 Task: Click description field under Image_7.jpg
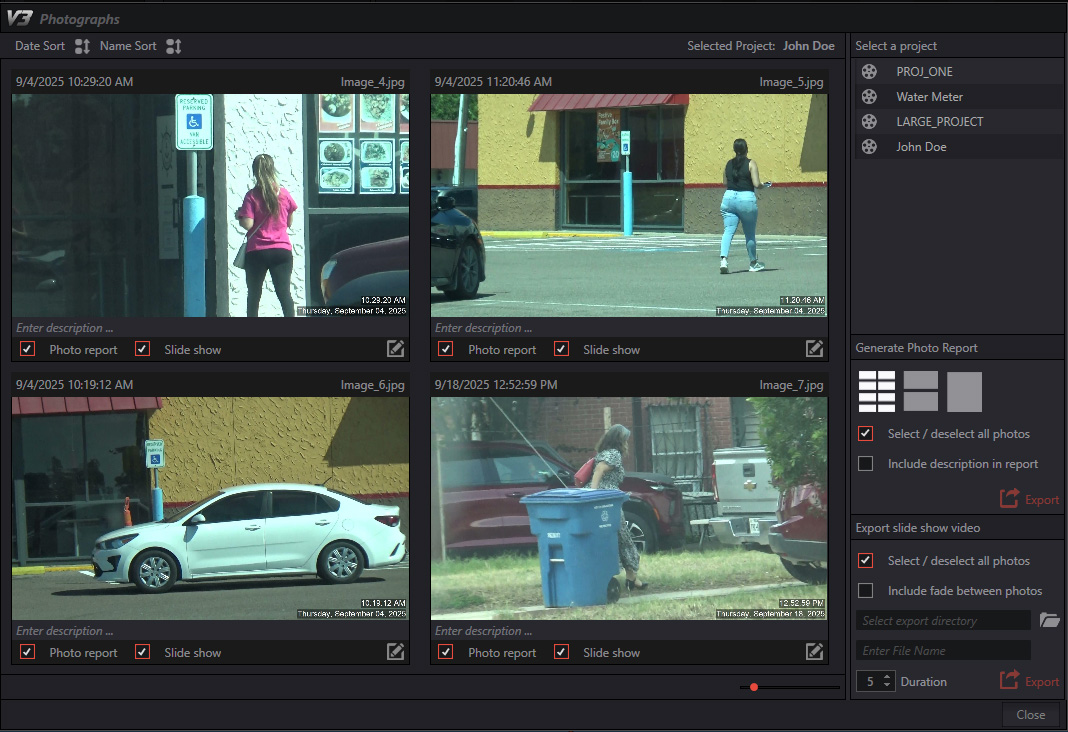(629, 631)
